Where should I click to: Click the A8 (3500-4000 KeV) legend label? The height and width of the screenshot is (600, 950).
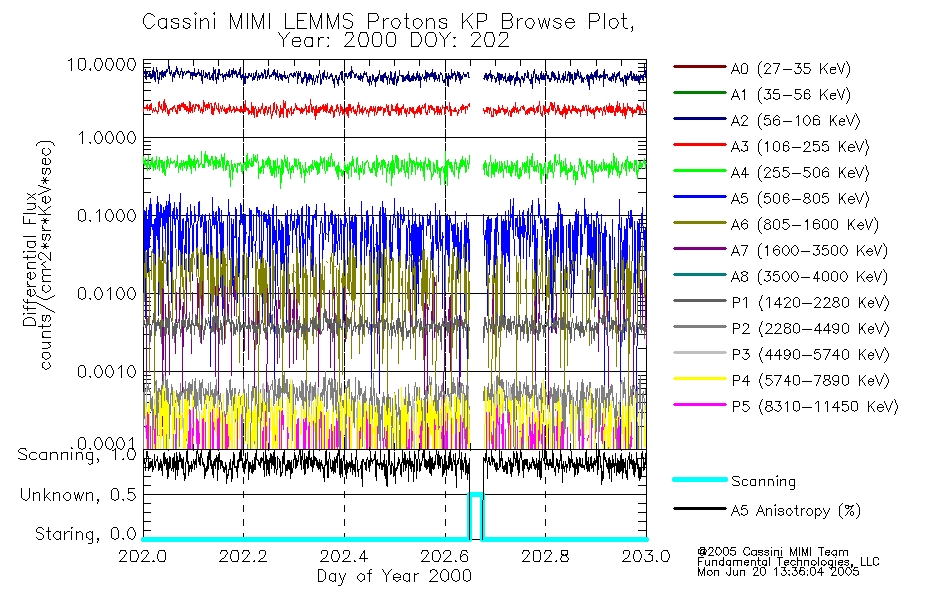[809, 277]
